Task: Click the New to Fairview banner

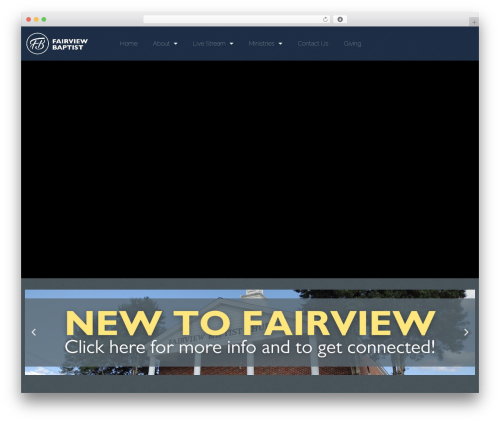Action: [x=250, y=332]
